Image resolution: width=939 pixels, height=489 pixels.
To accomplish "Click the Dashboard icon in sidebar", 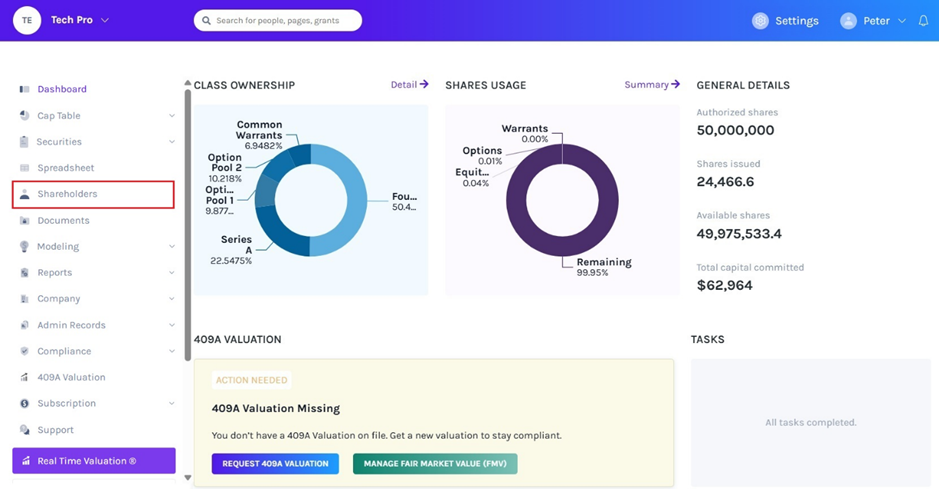I will pyautogui.click(x=24, y=90).
